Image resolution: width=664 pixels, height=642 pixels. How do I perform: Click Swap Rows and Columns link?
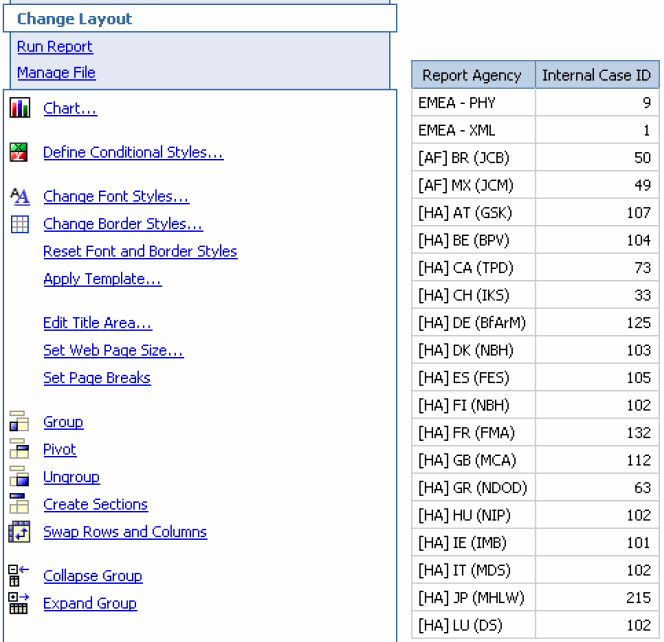(x=125, y=532)
